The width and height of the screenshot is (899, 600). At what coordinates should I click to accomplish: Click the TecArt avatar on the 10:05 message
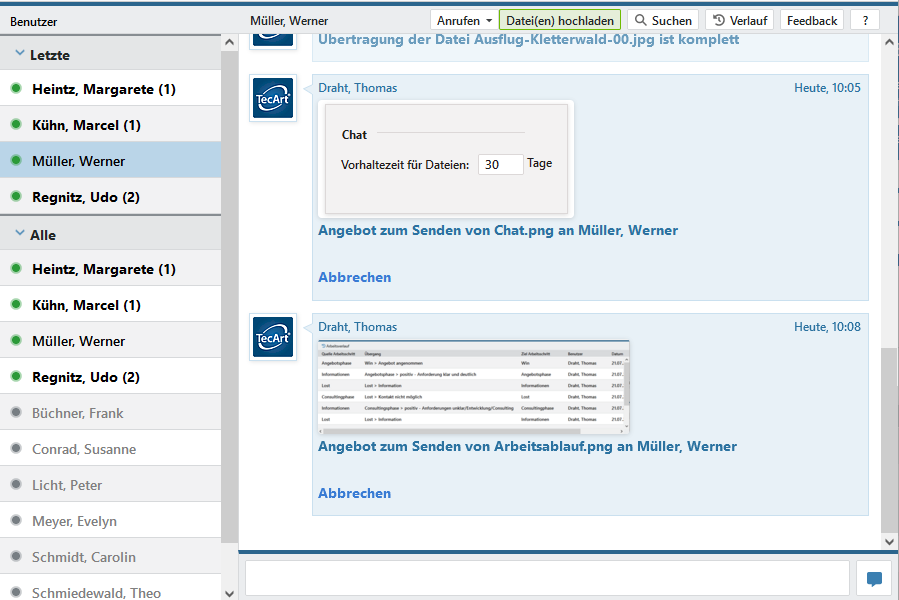[273, 98]
